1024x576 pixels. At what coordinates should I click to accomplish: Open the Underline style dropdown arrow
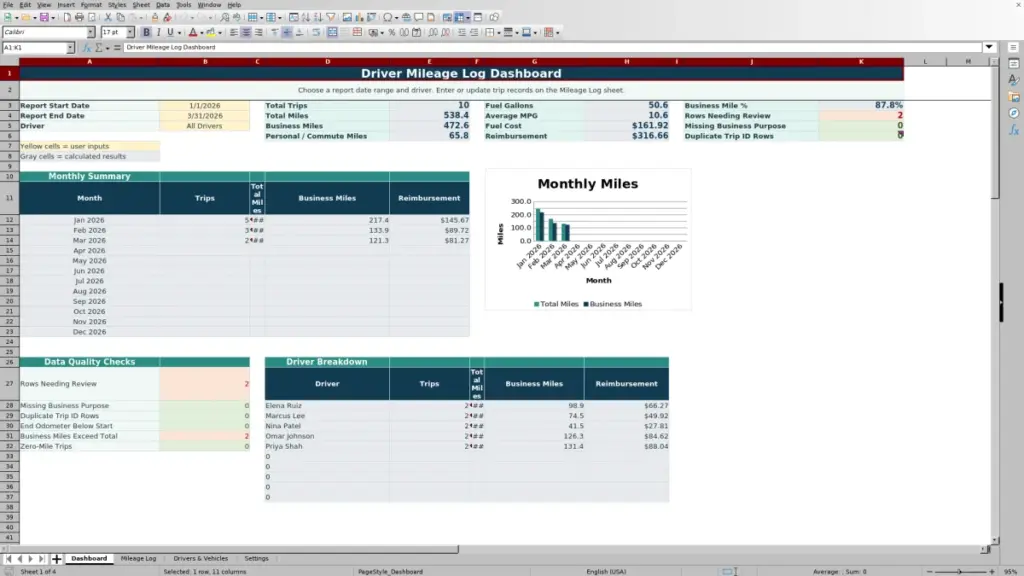179,32
